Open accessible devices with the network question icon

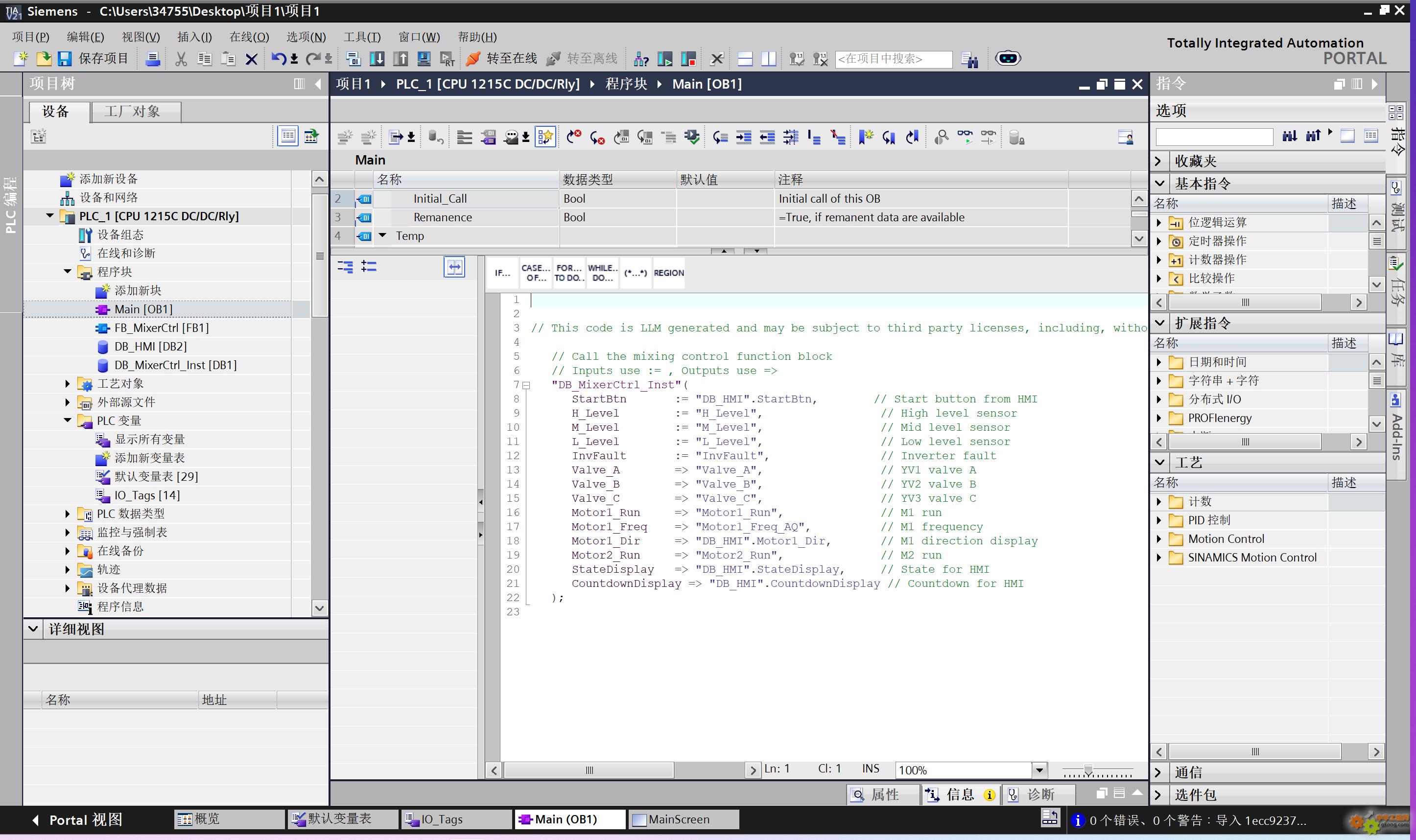coord(641,58)
